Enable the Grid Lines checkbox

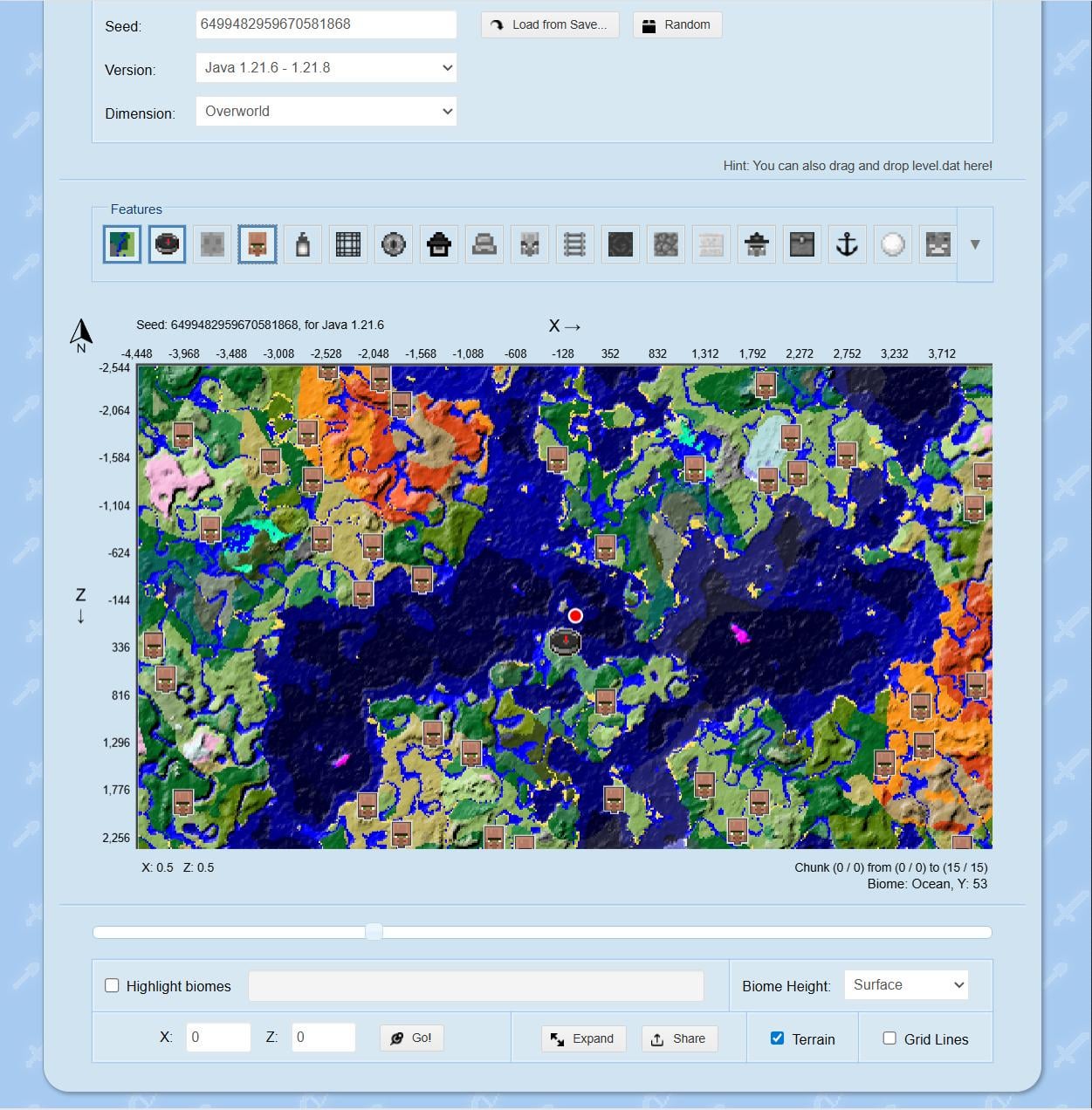(889, 1038)
